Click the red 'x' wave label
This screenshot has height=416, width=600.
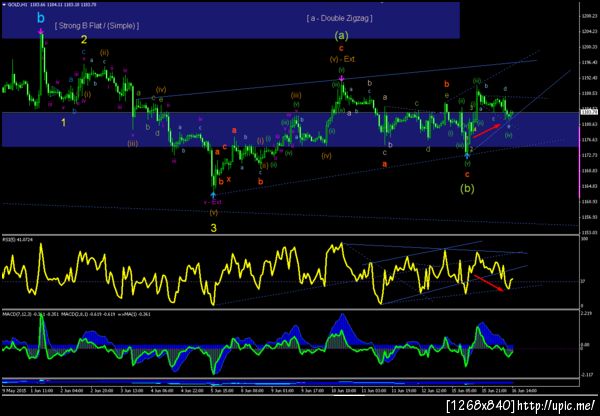229,179
